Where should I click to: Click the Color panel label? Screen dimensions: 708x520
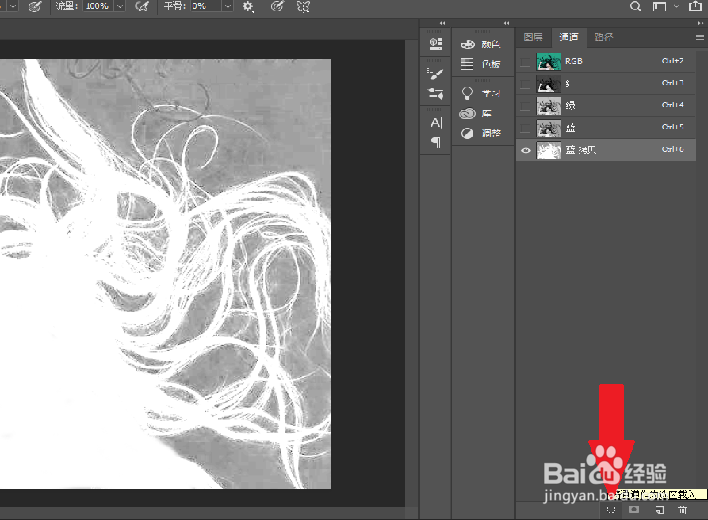coord(491,44)
